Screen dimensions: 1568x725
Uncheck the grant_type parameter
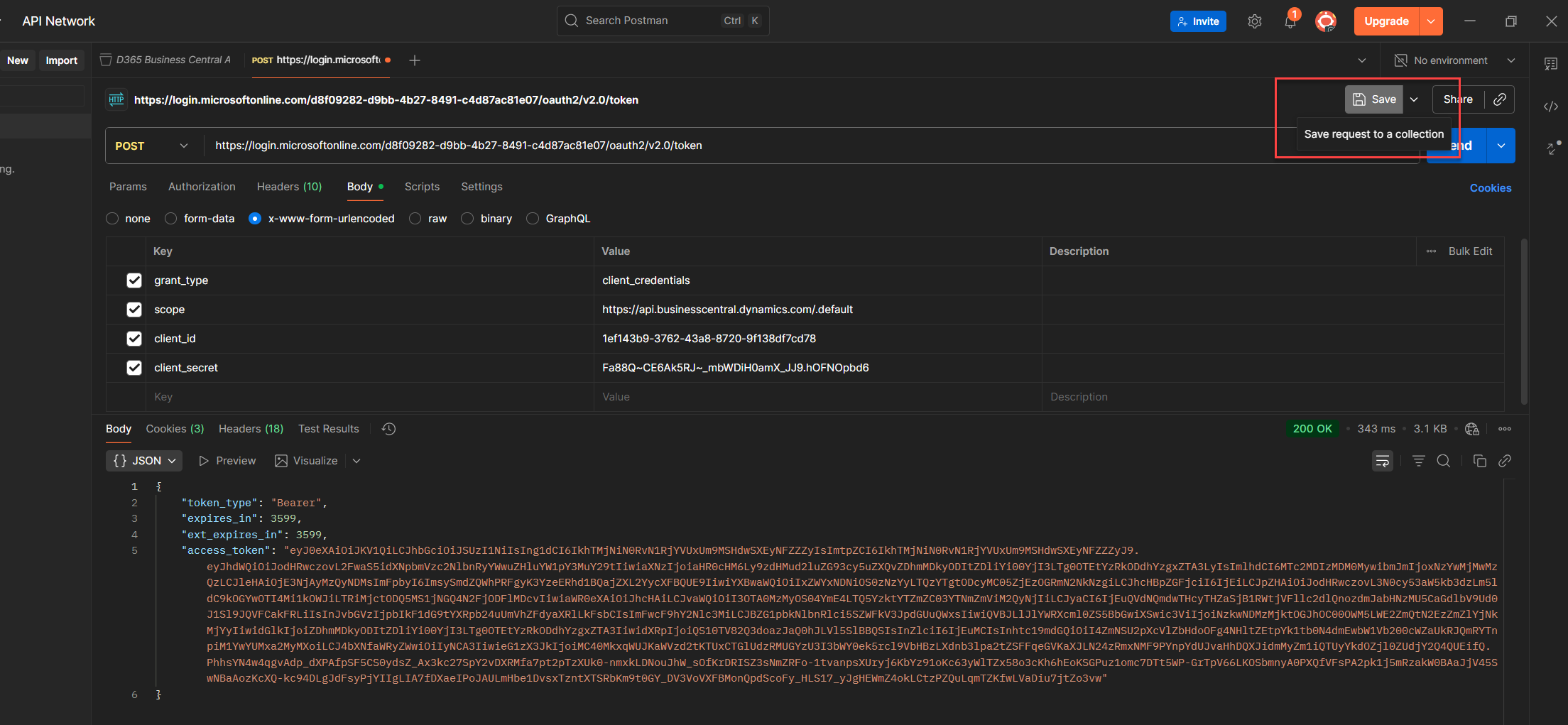[x=134, y=280]
